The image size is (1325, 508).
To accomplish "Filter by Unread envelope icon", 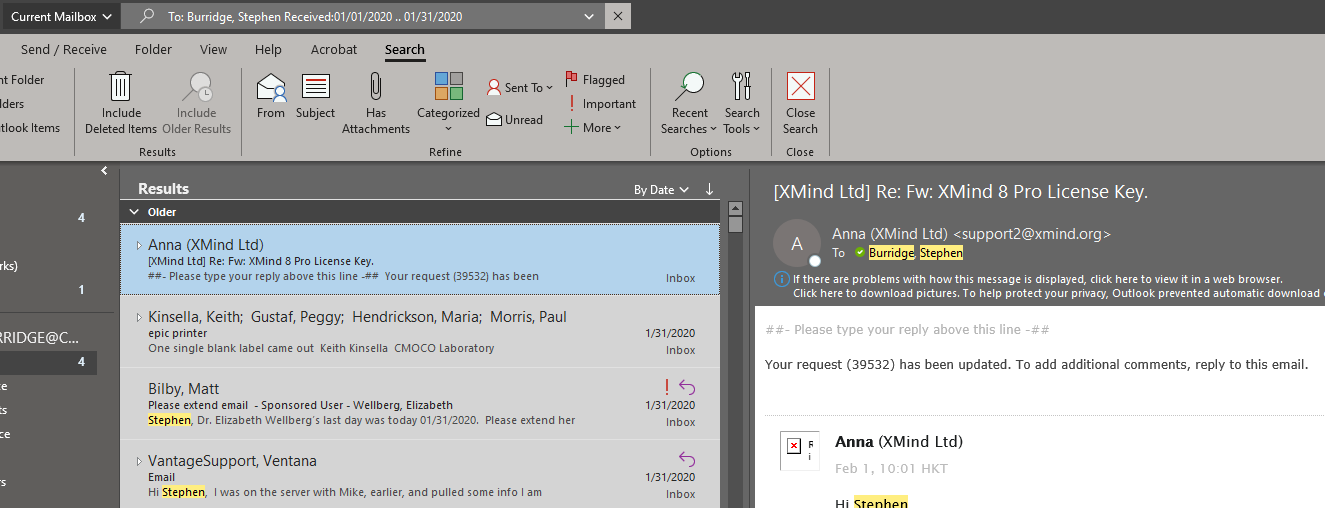I will pyautogui.click(x=494, y=120).
